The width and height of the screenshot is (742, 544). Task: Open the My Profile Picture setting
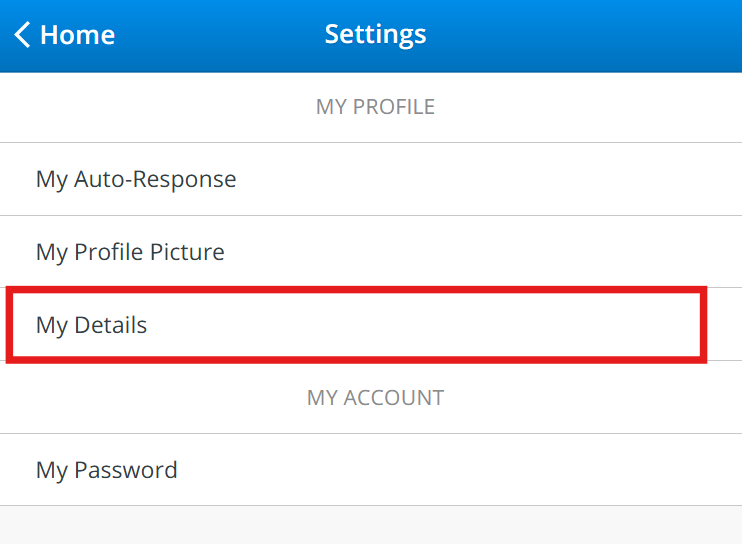pos(371,252)
